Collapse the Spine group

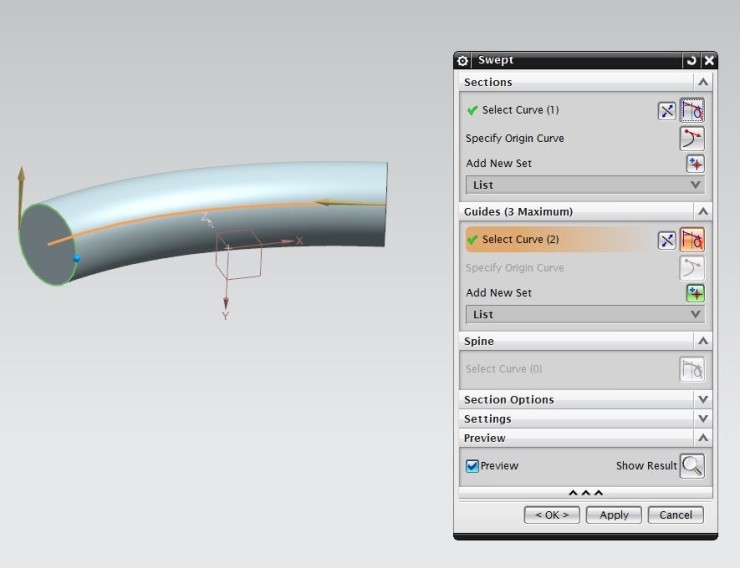pos(703,342)
